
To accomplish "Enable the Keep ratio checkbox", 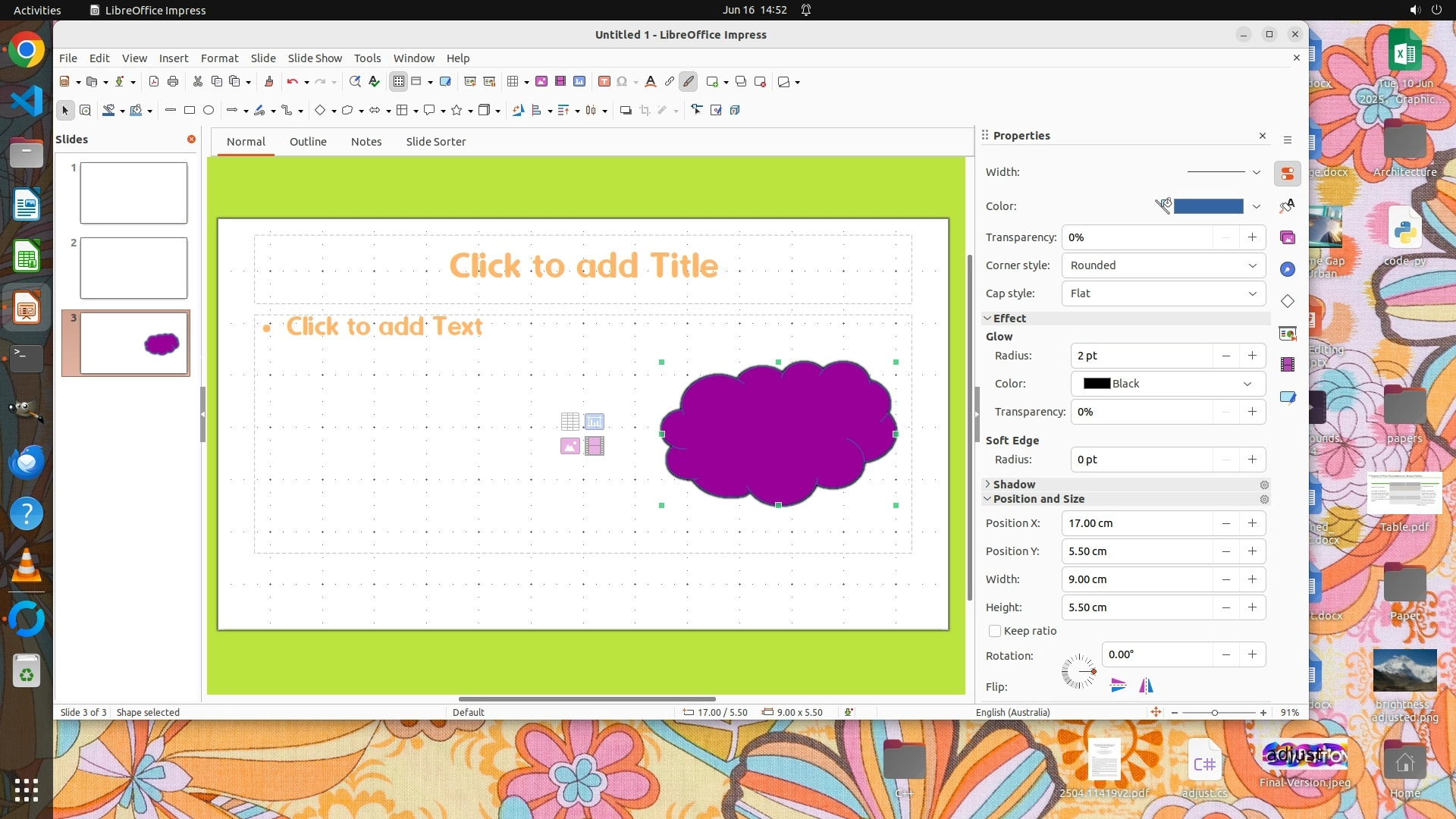I will pos(995,631).
